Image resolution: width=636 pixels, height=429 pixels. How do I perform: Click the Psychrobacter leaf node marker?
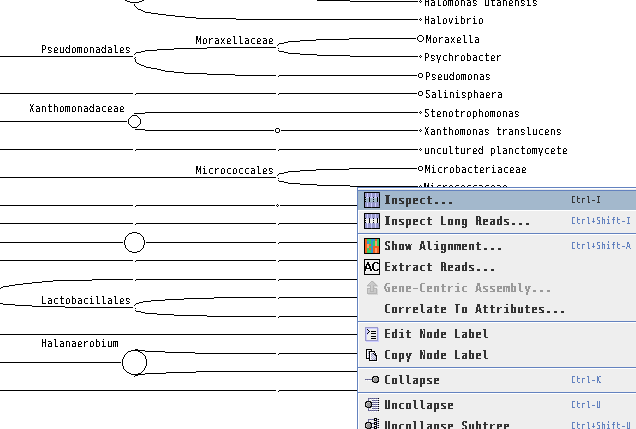point(421,57)
